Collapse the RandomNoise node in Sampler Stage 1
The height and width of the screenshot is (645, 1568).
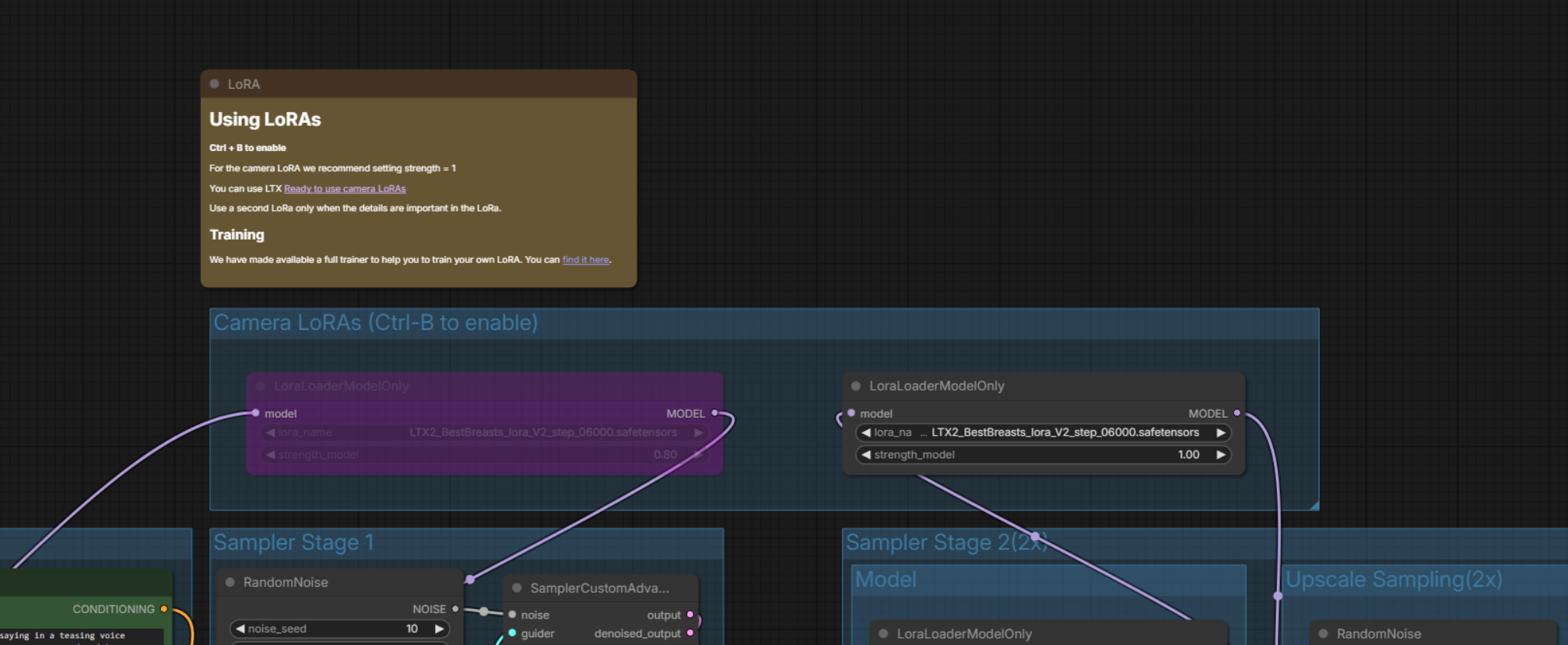click(x=230, y=582)
